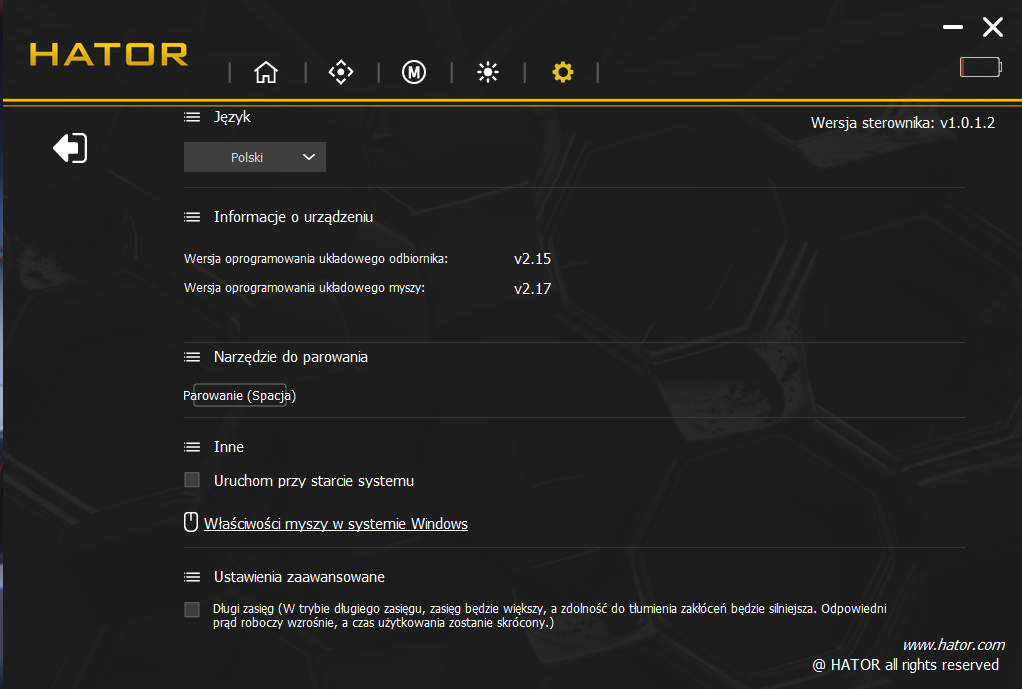Click list icon next to Inne
Screen dimensions: 1022x689
point(192,447)
